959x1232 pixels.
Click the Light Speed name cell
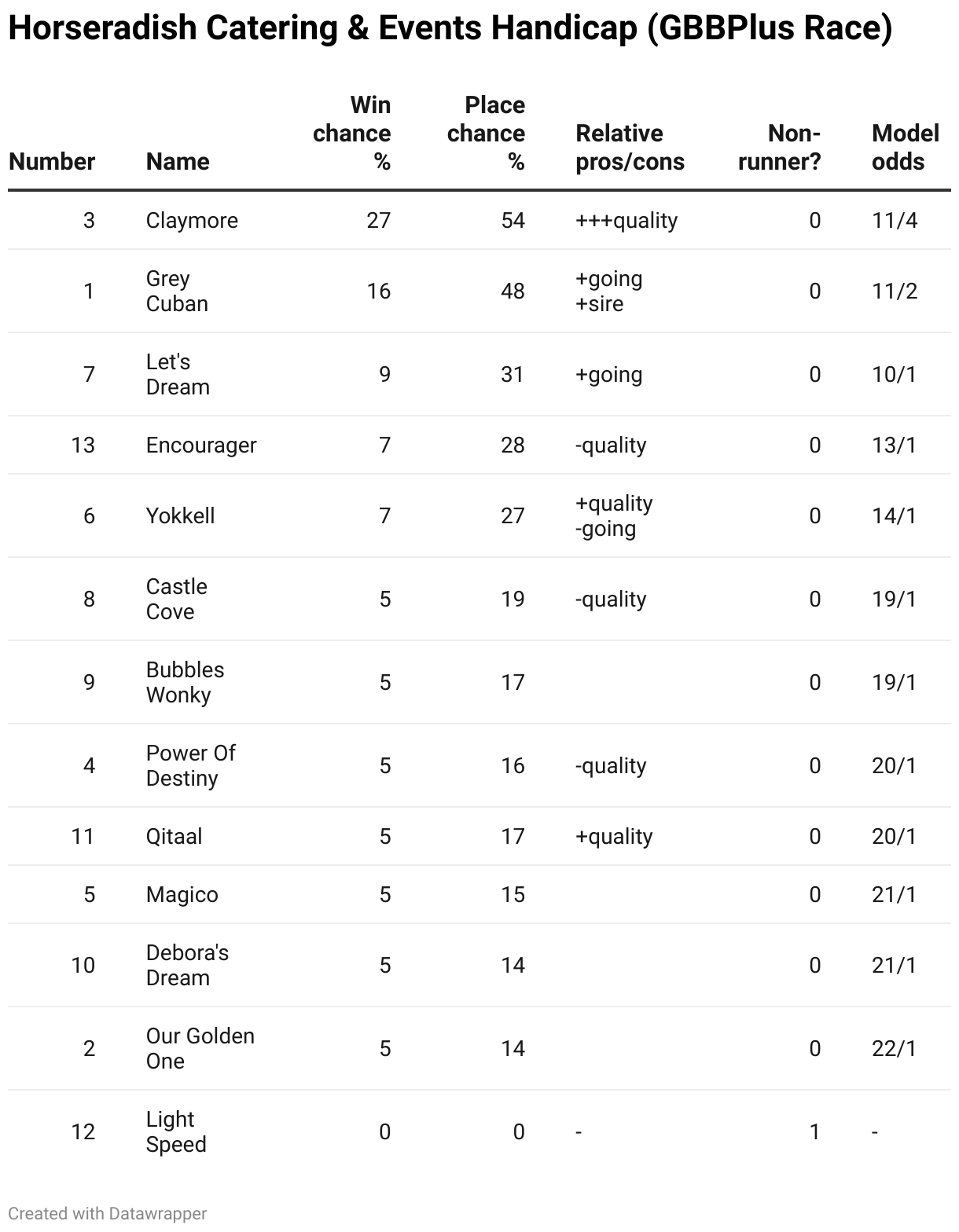176,1131
